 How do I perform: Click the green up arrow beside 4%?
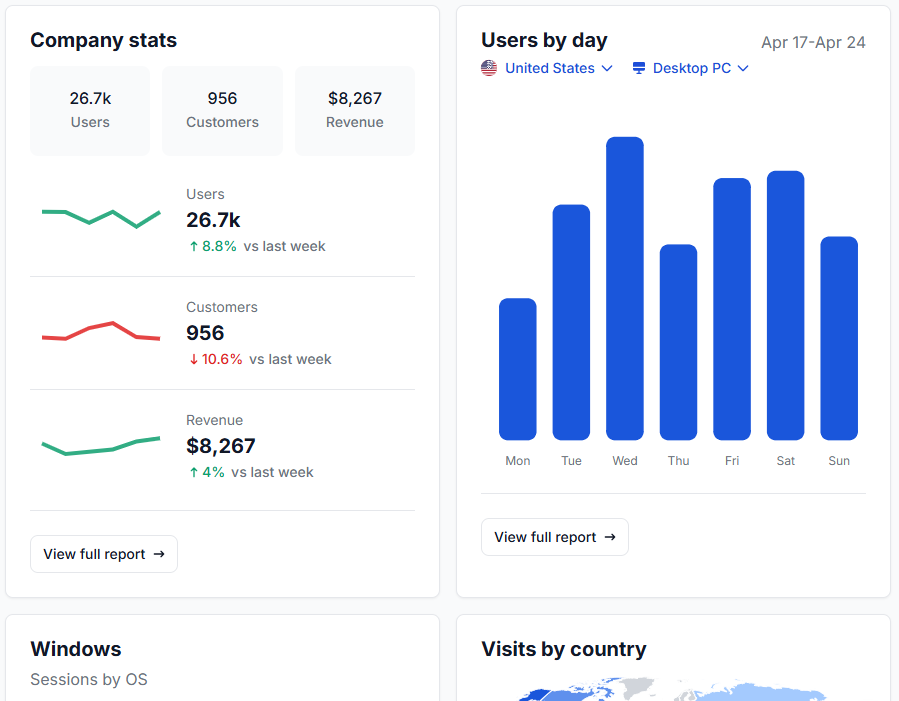[194, 472]
